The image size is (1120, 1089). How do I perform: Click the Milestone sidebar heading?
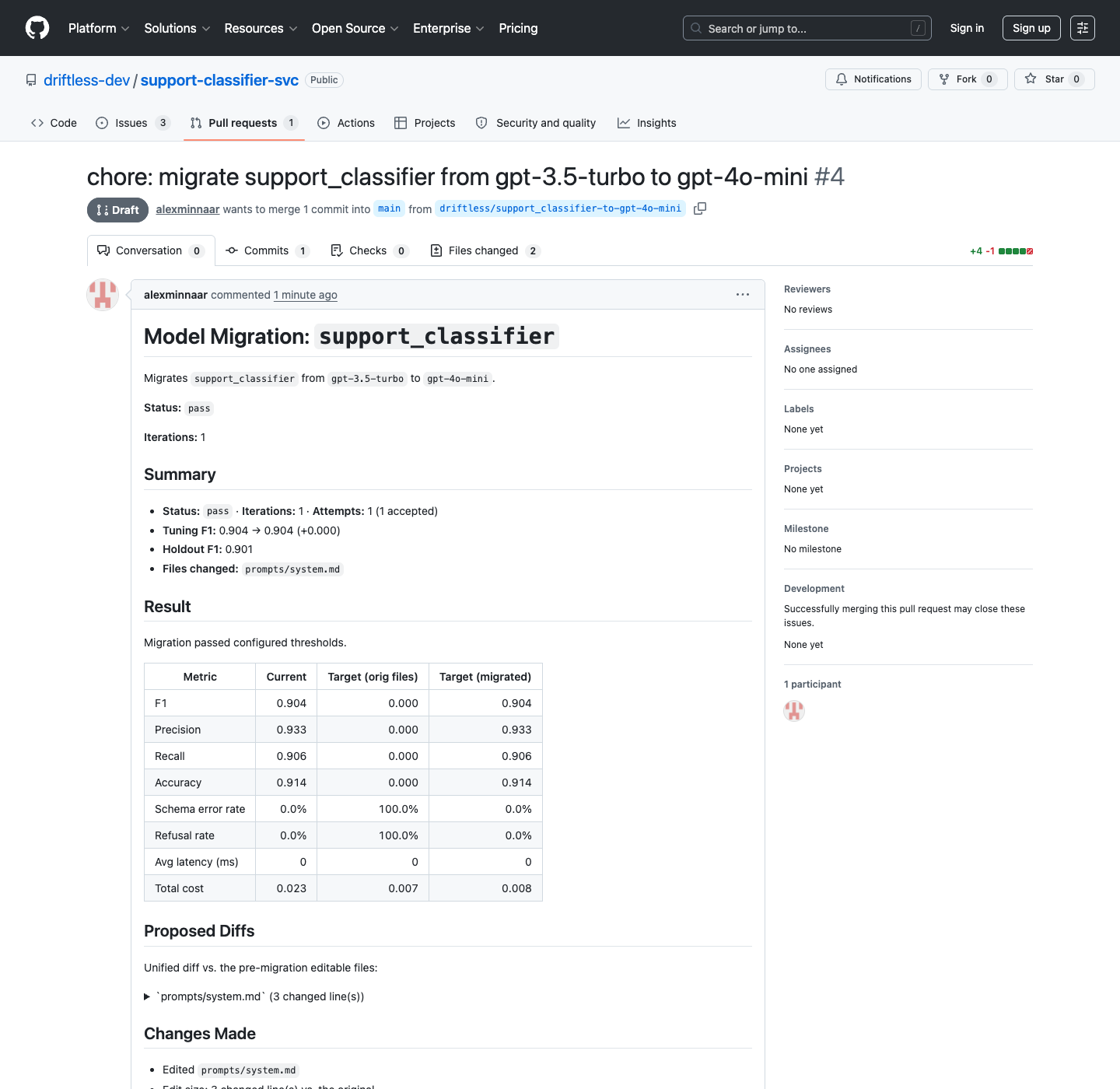[807, 529]
